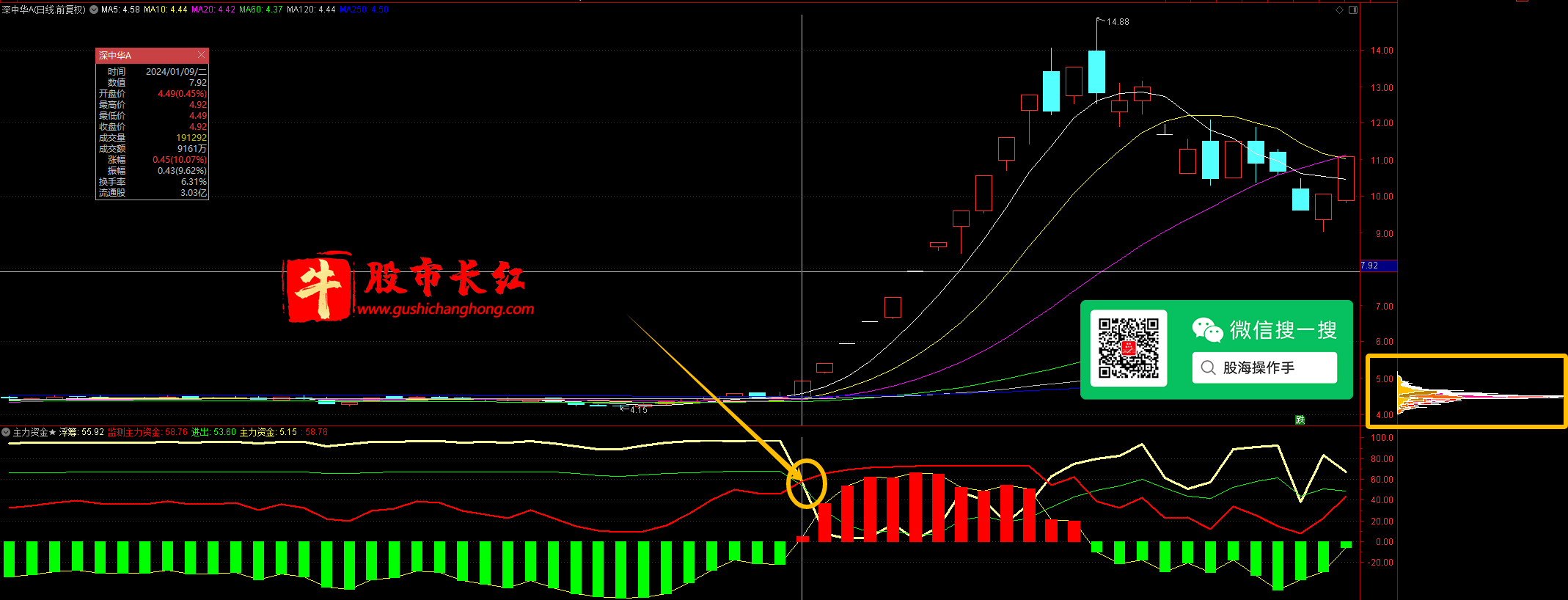Click the red 监测主力资金: 58.76 value
The image size is (1568, 600).
tap(147, 432)
